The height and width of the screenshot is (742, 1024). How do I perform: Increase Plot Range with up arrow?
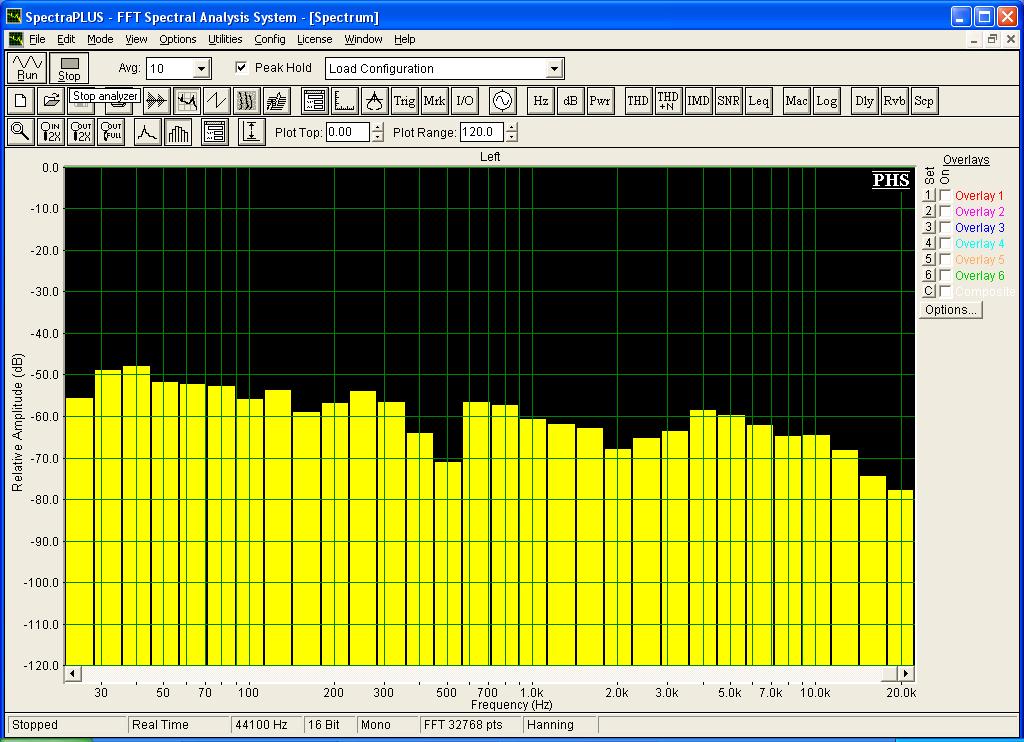512,127
